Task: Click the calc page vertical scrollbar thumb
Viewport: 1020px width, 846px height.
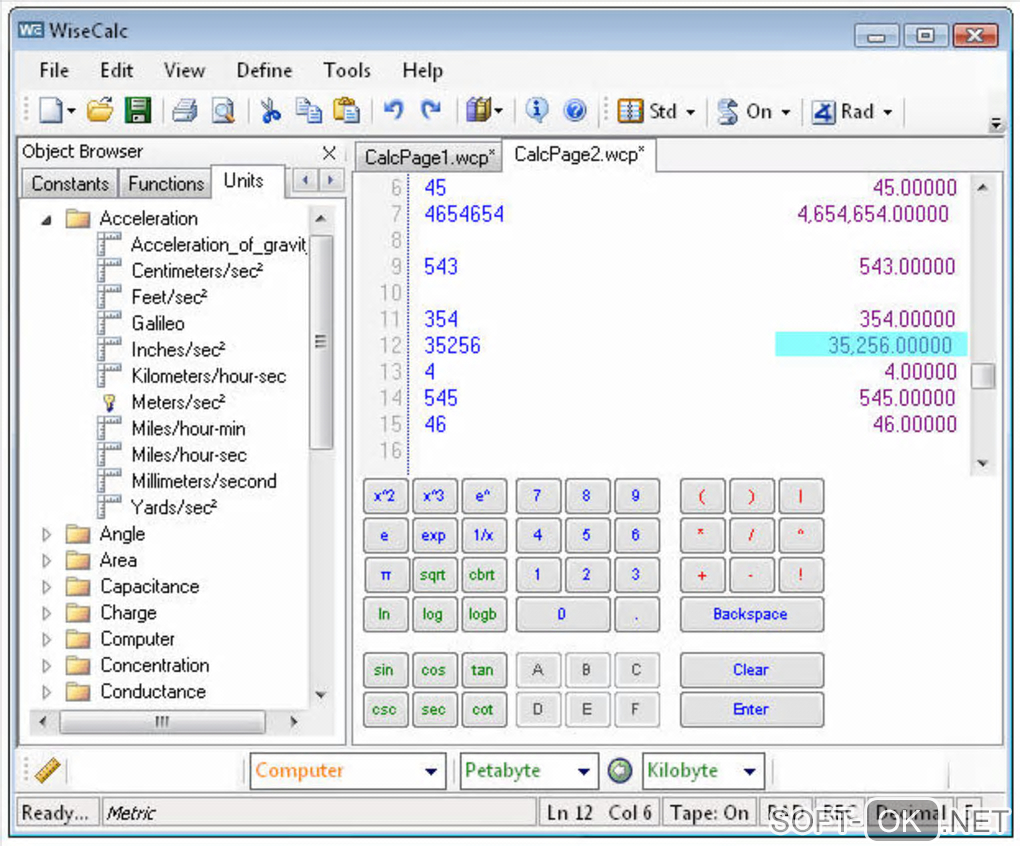Action: (x=983, y=375)
